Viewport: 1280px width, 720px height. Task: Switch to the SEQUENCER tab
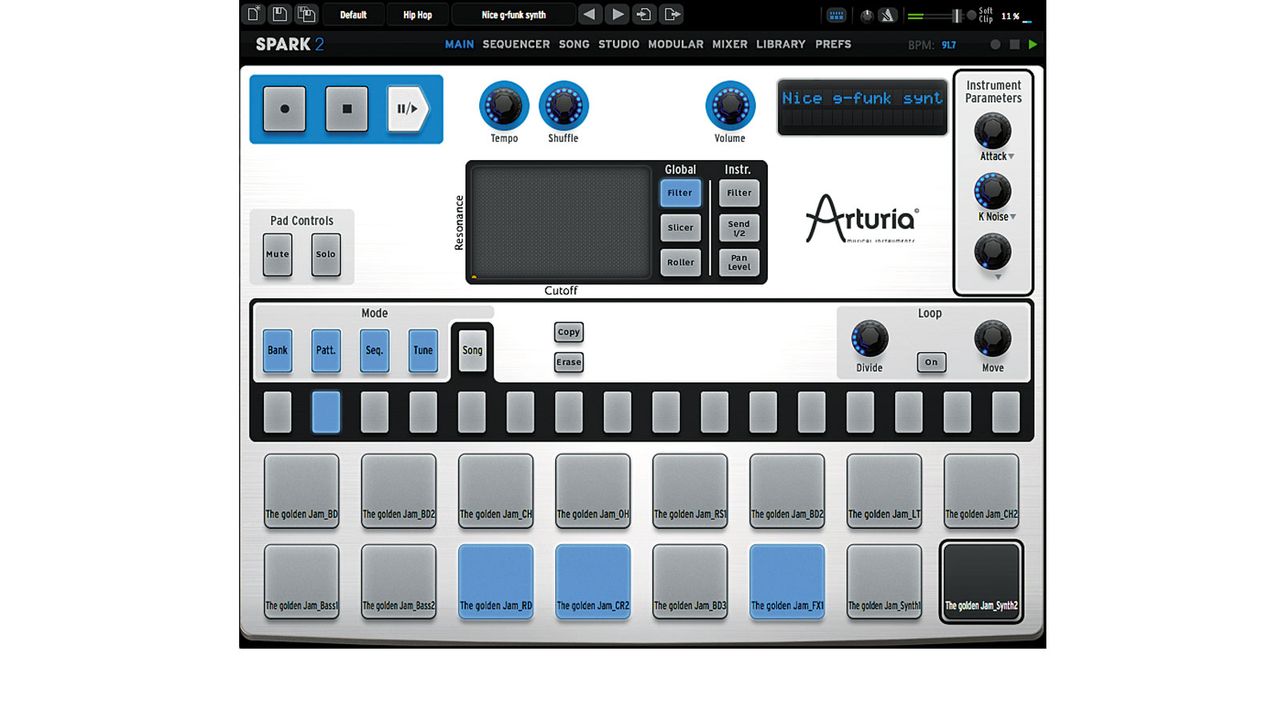[516, 44]
